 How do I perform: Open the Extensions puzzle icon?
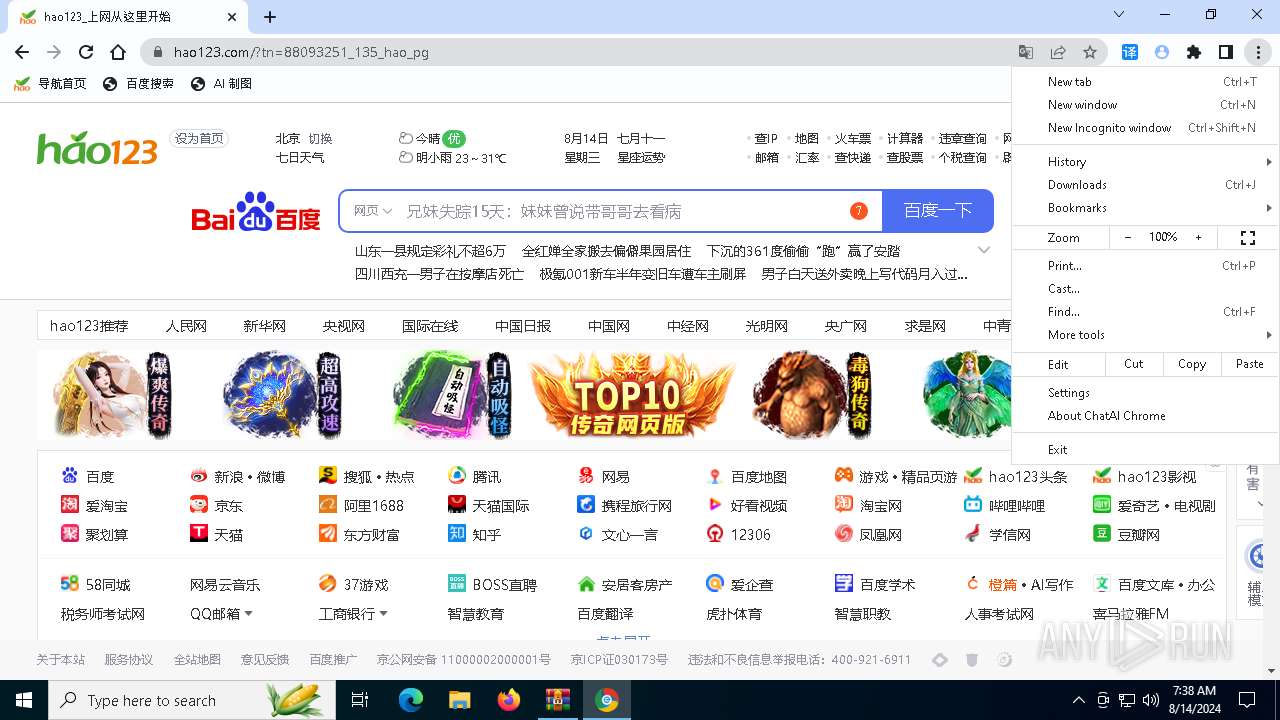[x=1193, y=52]
